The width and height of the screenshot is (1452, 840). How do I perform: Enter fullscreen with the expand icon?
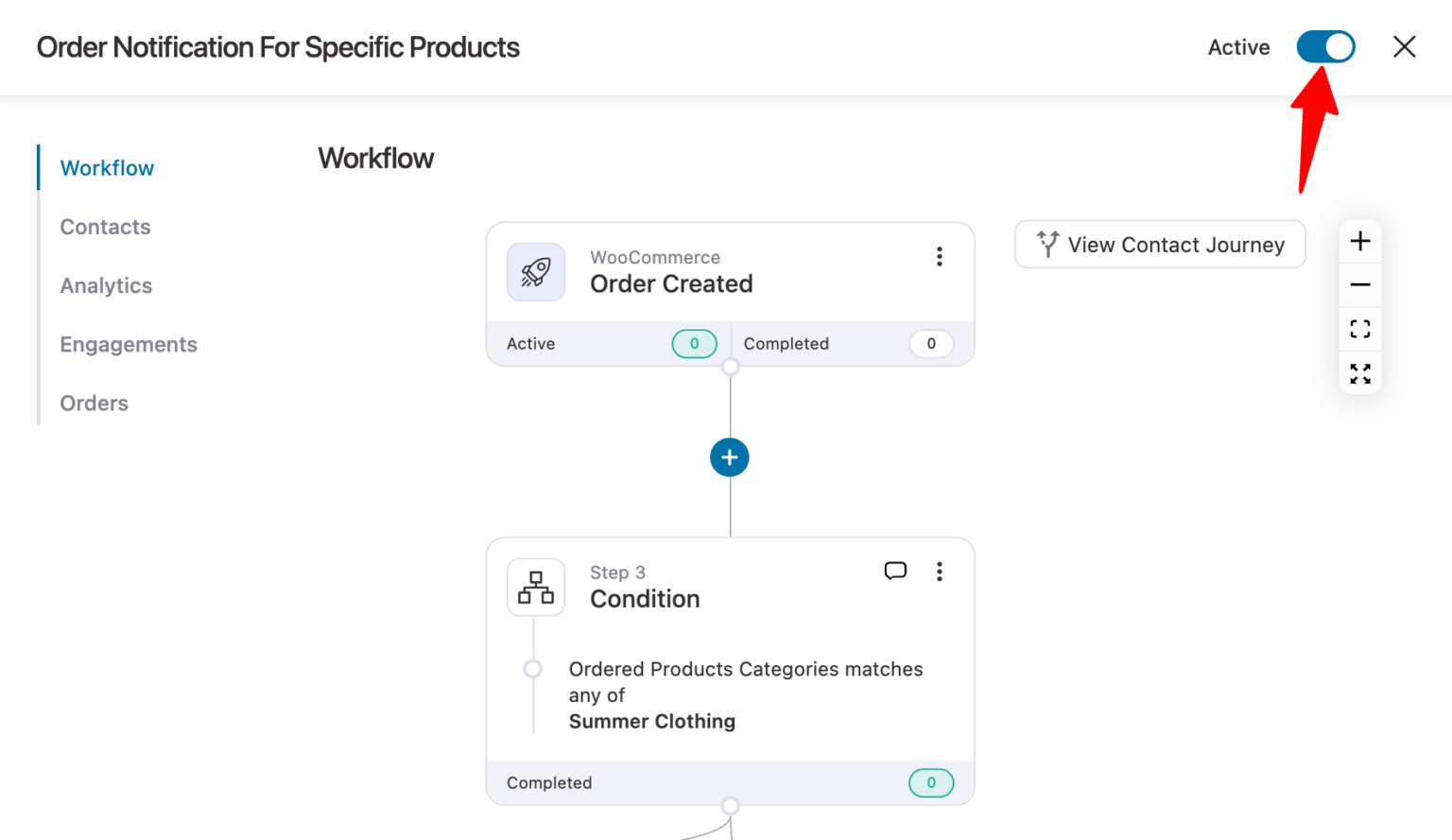(x=1359, y=372)
